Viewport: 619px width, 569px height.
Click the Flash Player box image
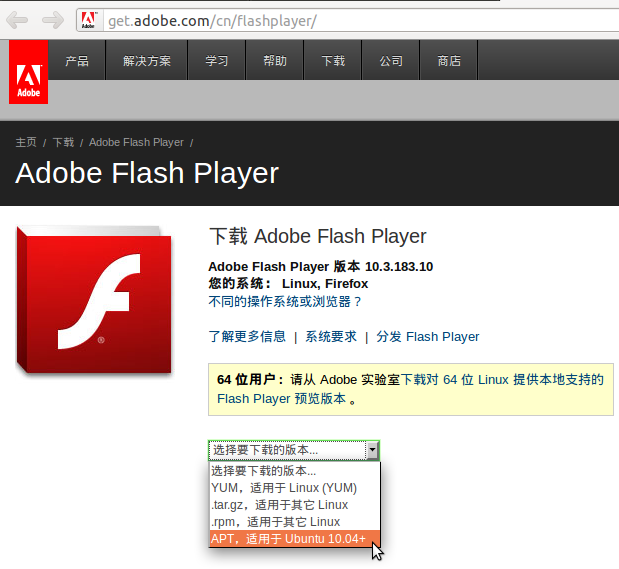(x=94, y=300)
